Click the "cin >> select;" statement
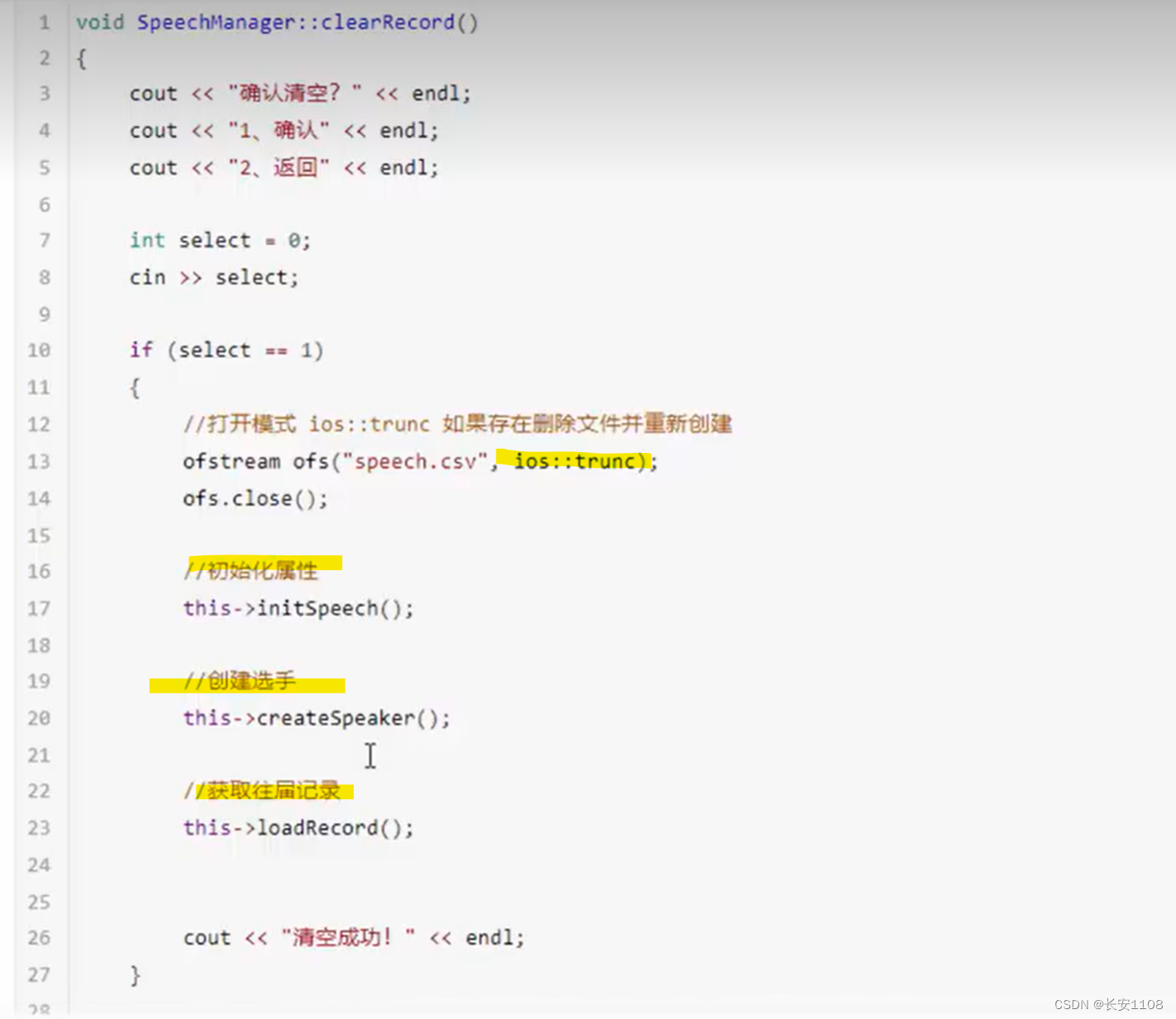Viewport: 1176px width, 1019px height. (214, 278)
